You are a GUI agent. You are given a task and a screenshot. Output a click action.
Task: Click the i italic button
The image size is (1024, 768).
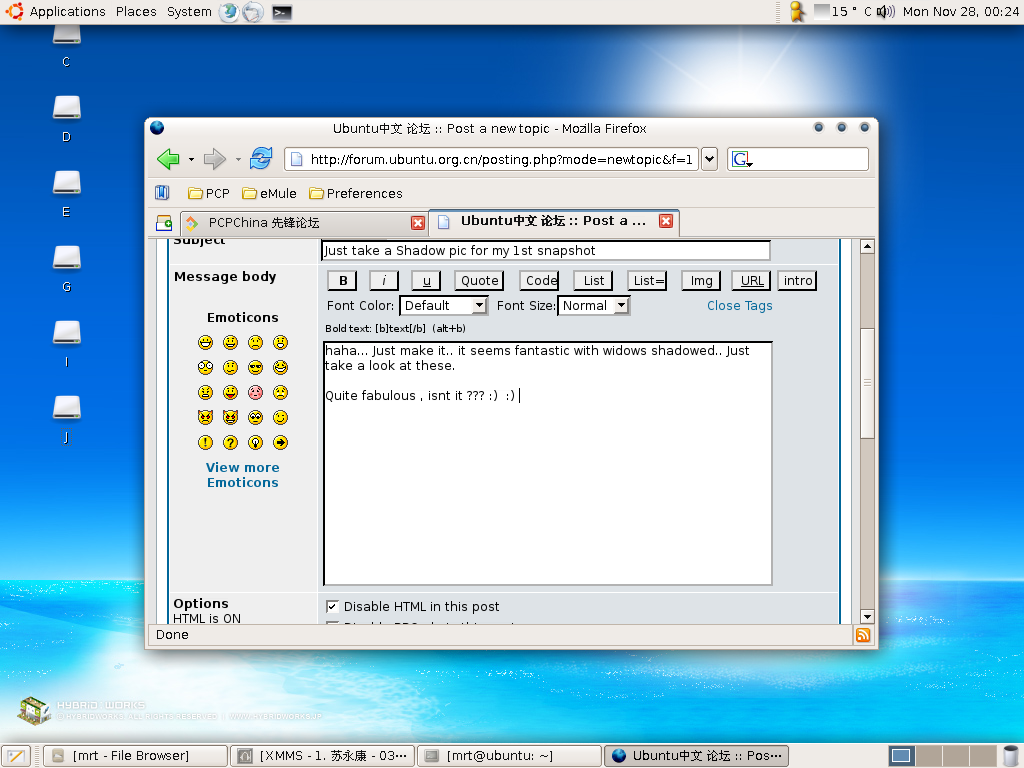tap(384, 281)
